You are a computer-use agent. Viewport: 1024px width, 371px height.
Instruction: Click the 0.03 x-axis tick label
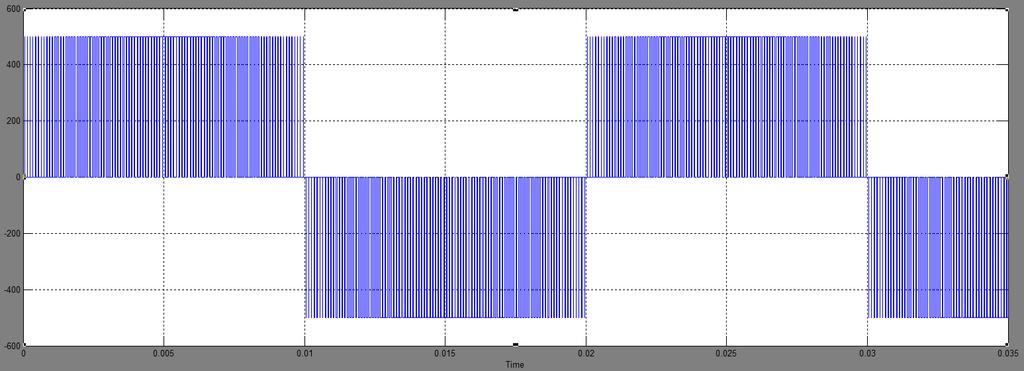click(x=867, y=353)
